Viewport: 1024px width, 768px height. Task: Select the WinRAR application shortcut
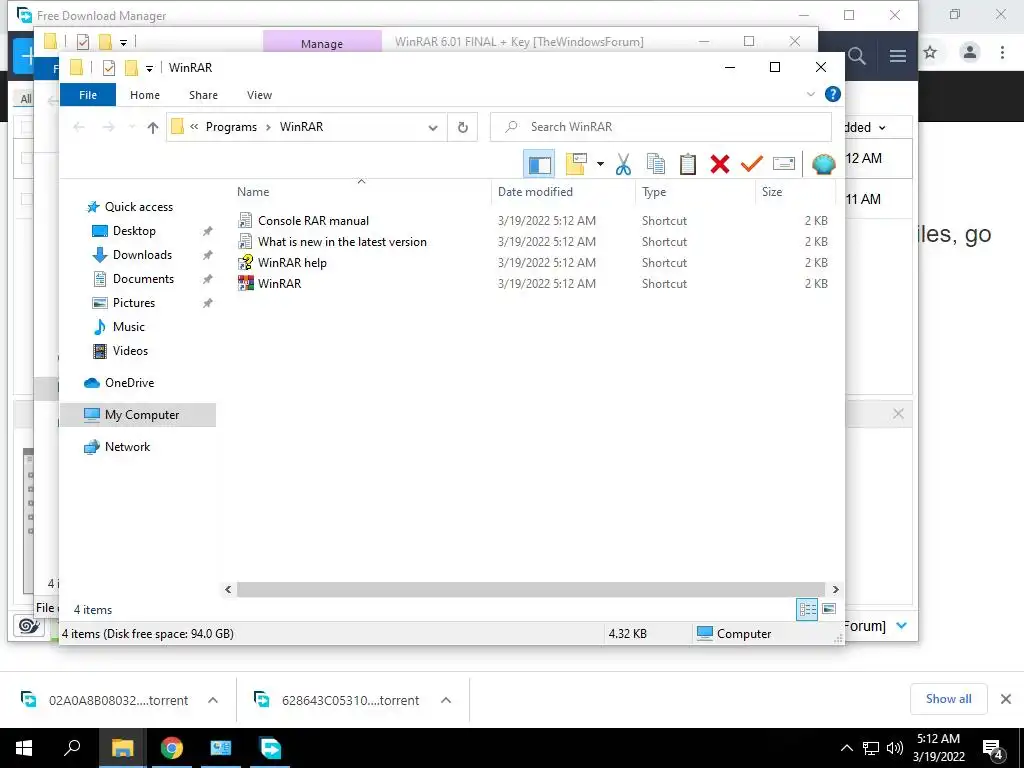tap(279, 283)
